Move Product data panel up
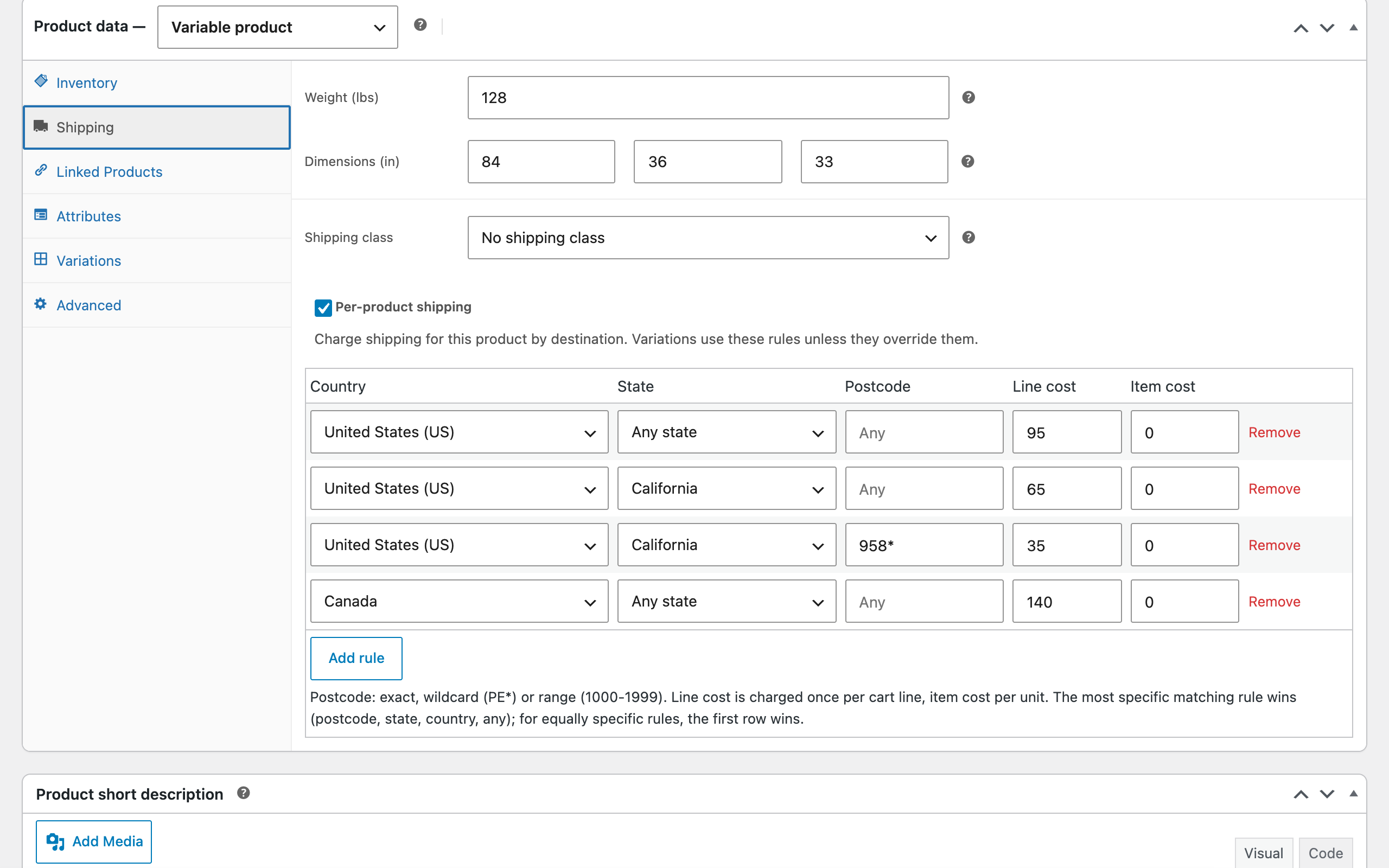 pos(1301,28)
